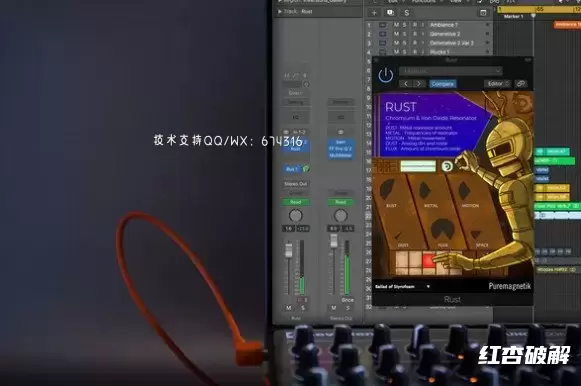Click the plus button to add track
Viewport: 581px width, 386px height.
tap(374, 13)
